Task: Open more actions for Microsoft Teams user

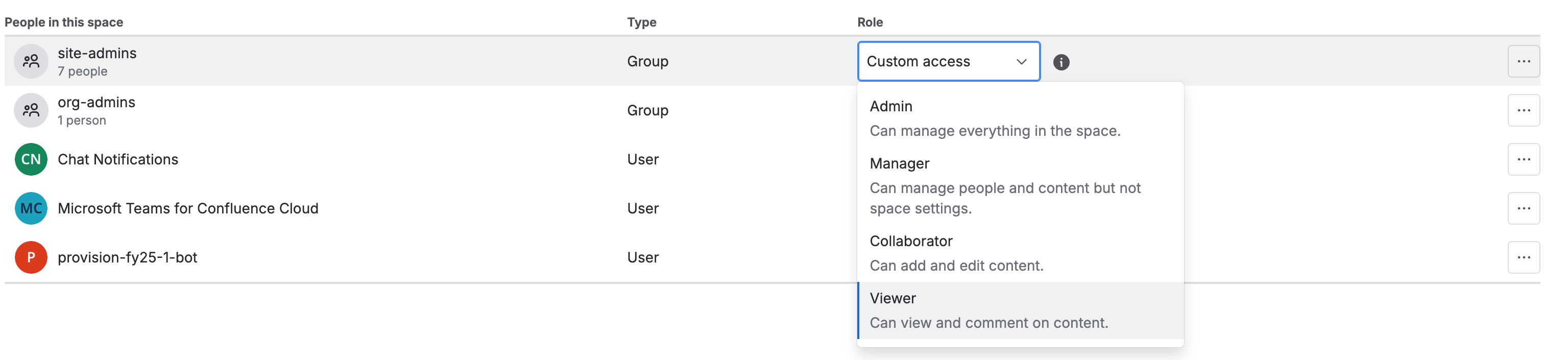Action: click(x=1524, y=208)
